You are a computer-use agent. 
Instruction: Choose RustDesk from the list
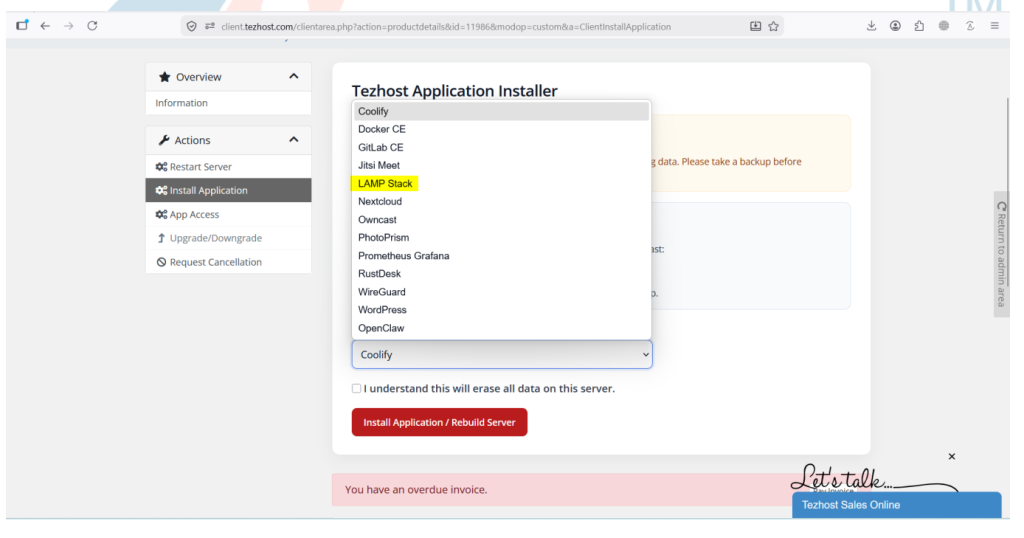pos(502,274)
